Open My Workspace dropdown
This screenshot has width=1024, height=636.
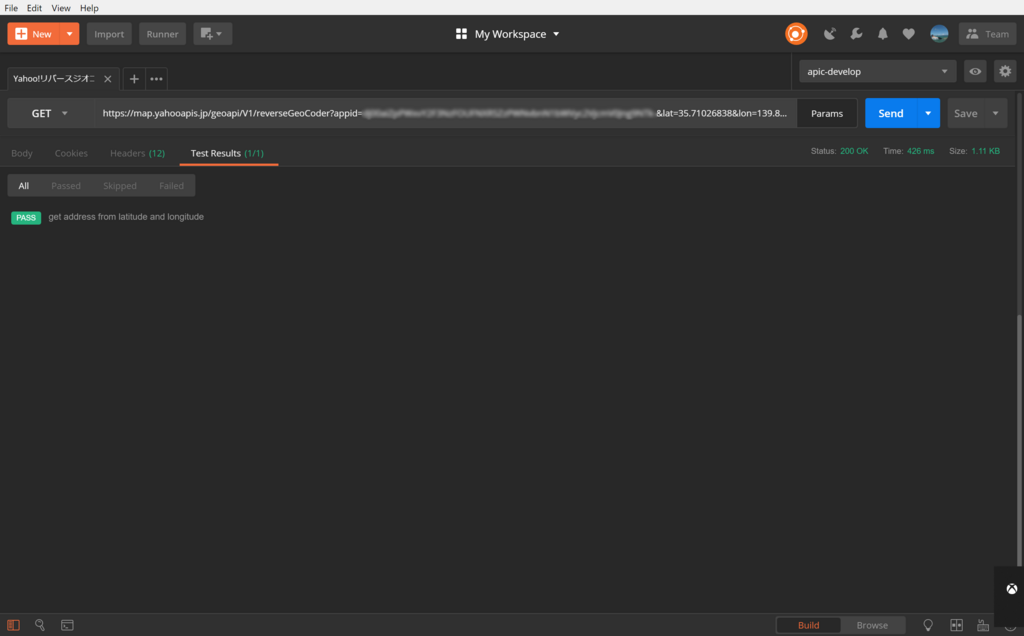(507, 34)
